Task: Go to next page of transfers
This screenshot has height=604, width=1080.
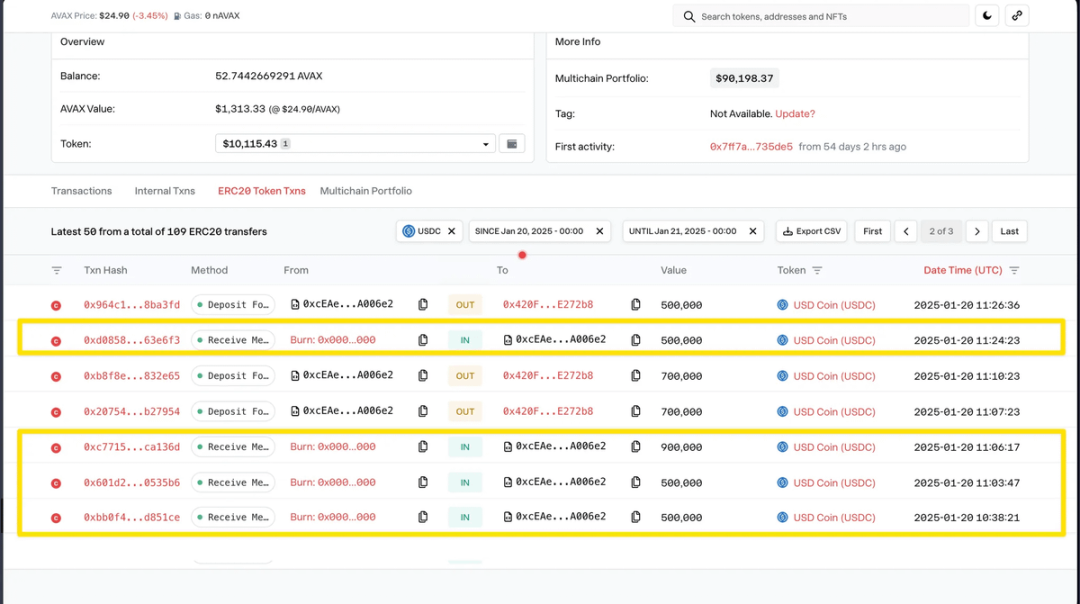Action: pyautogui.click(x=977, y=231)
